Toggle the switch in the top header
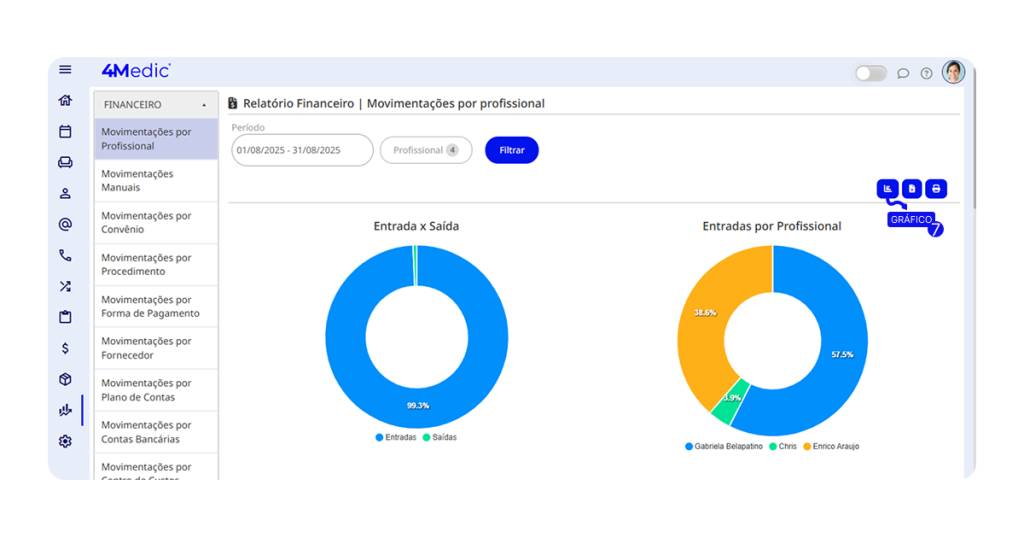The height and width of the screenshot is (538, 1024). tap(870, 73)
